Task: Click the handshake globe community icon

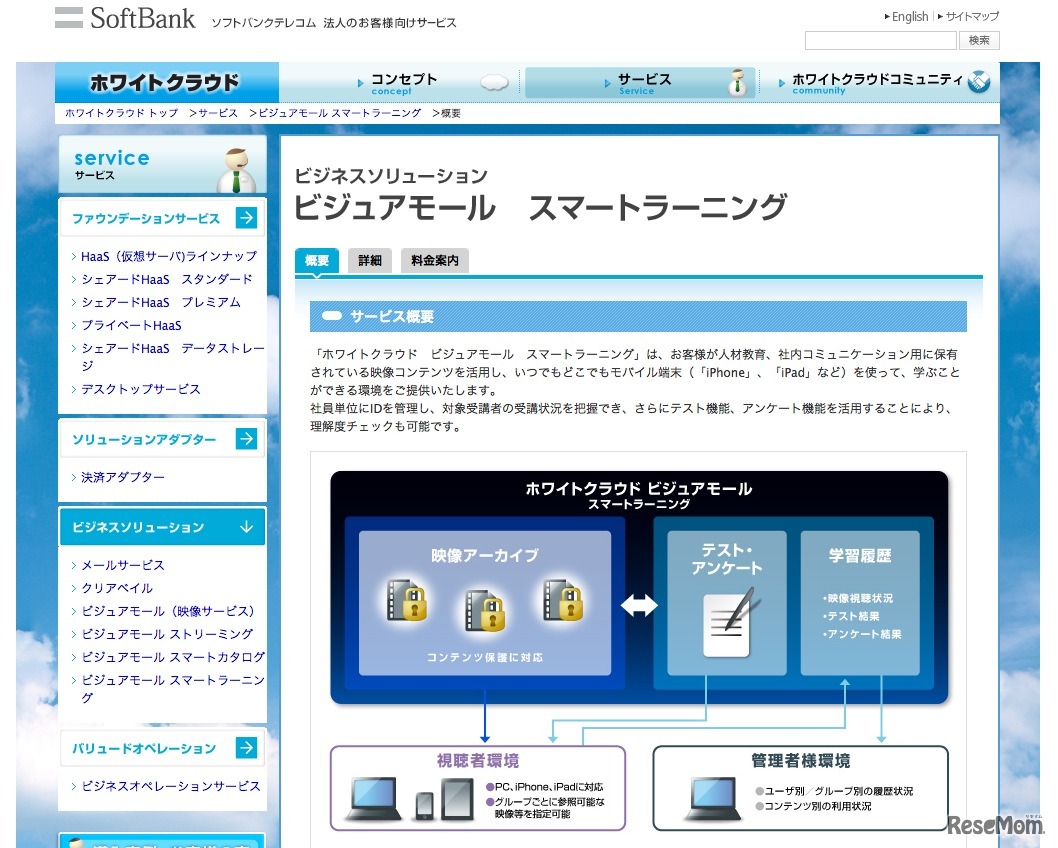Action: [x=979, y=82]
